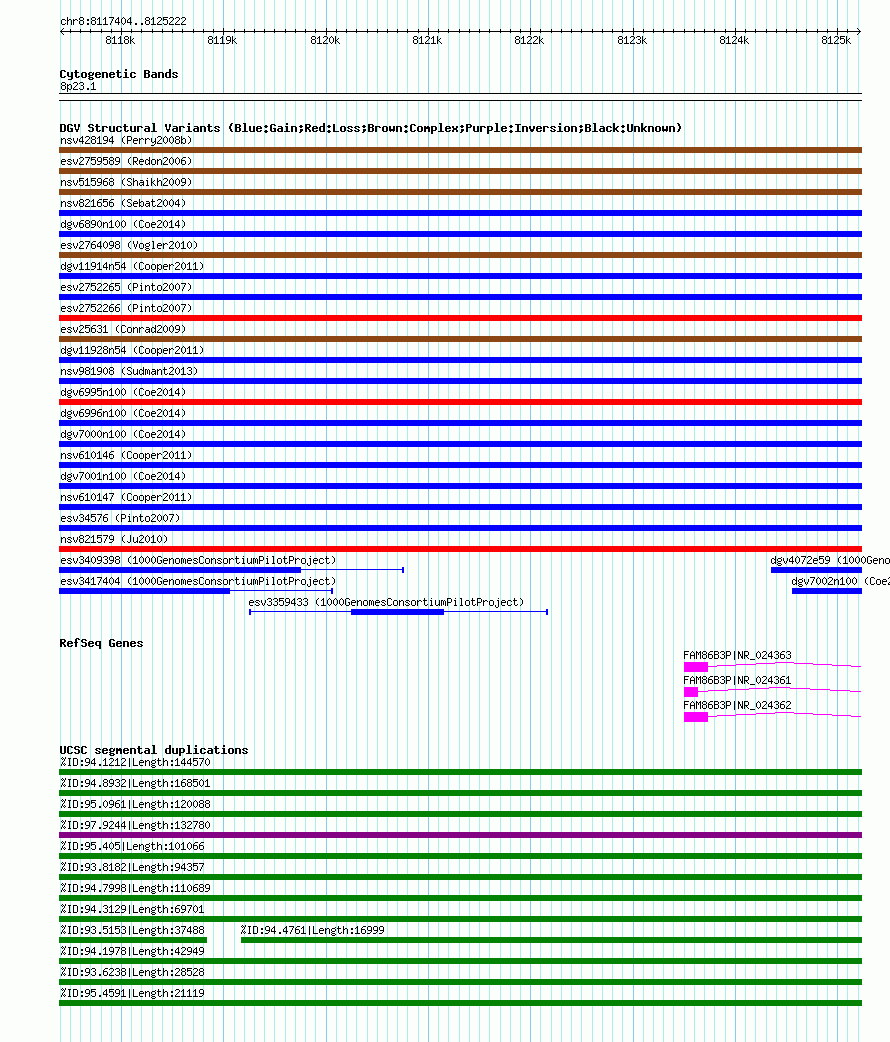The image size is (890, 1042).
Task: Select nsv610147 (Cooper2011) variant label
Action: click(126, 497)
